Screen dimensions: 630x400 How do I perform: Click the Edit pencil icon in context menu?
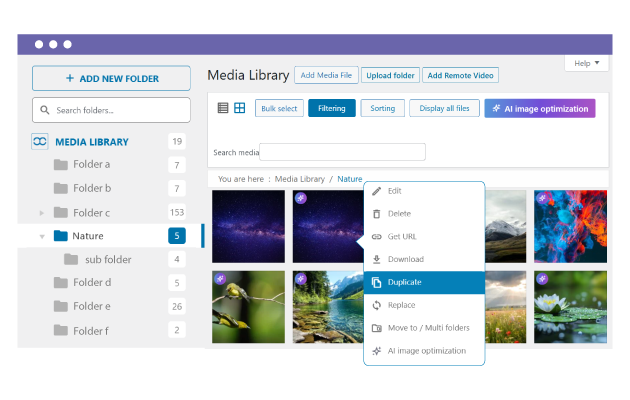click(377, 191)
